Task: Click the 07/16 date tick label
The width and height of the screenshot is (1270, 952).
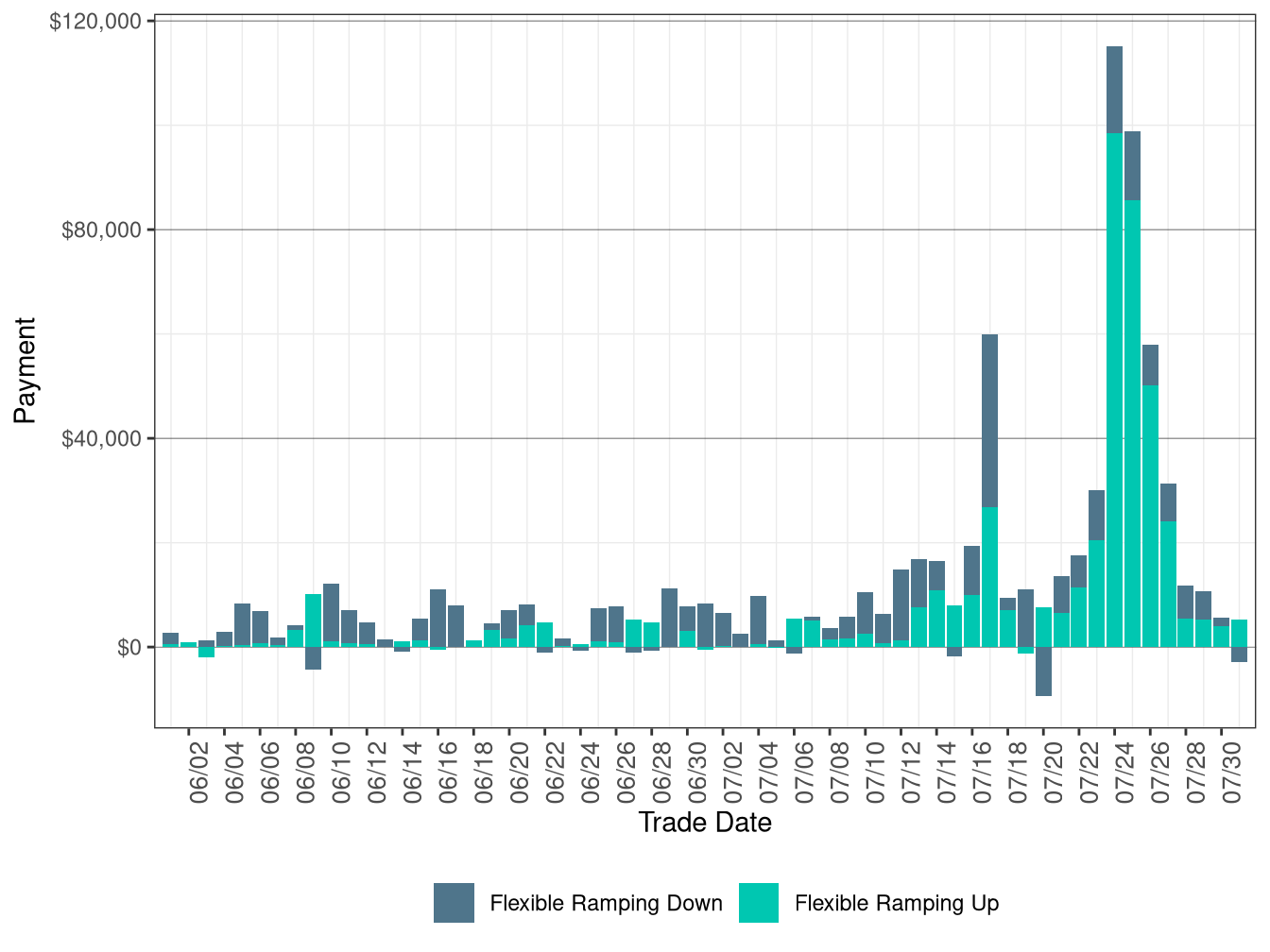Action: pyautogui.click(x=983, y=773)
